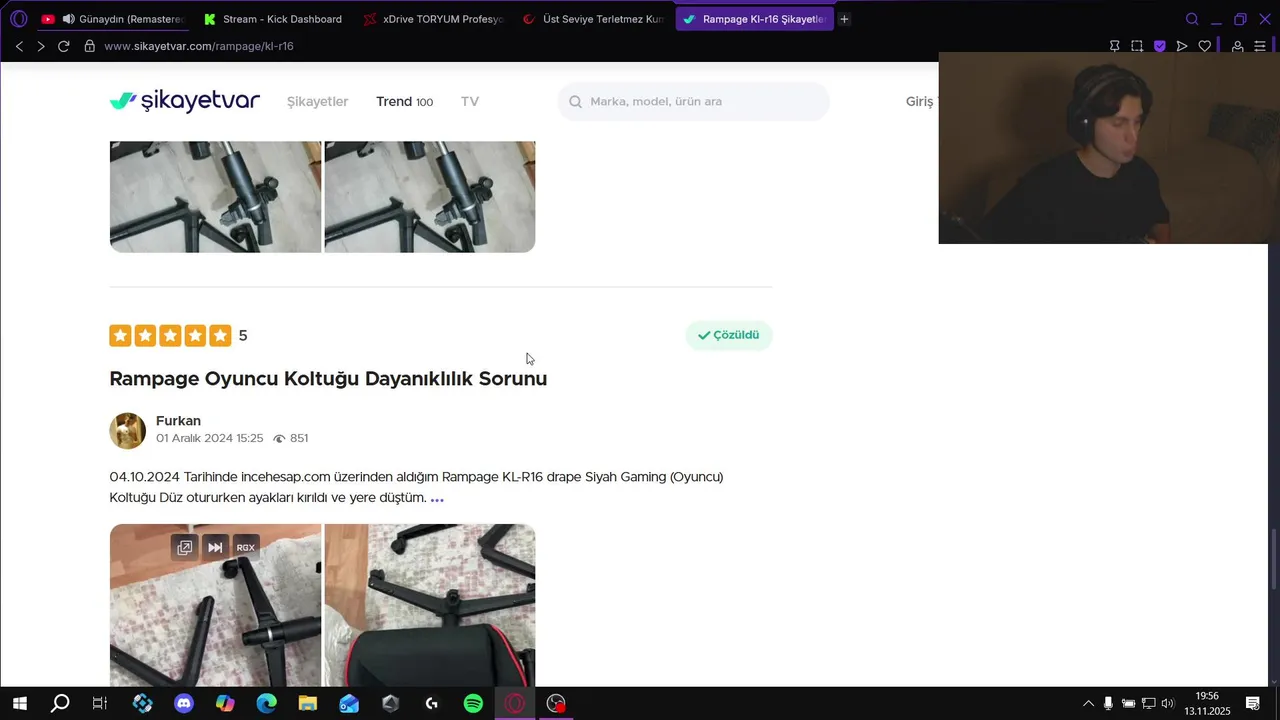Screen dimensions: 1280x720
Task: Switch to the Stream - Kick Dashboard tab
Action: [x=272, y=19]
